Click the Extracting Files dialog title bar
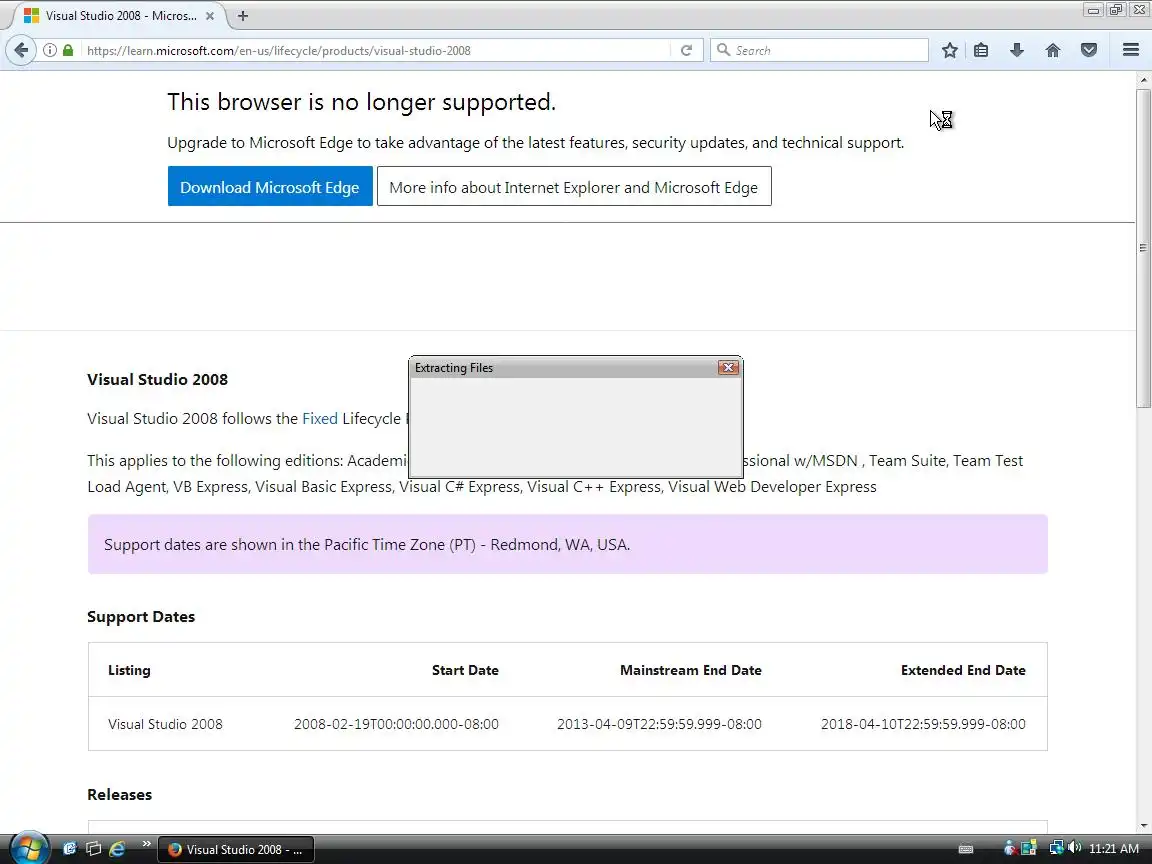 (x=564, y=367)
